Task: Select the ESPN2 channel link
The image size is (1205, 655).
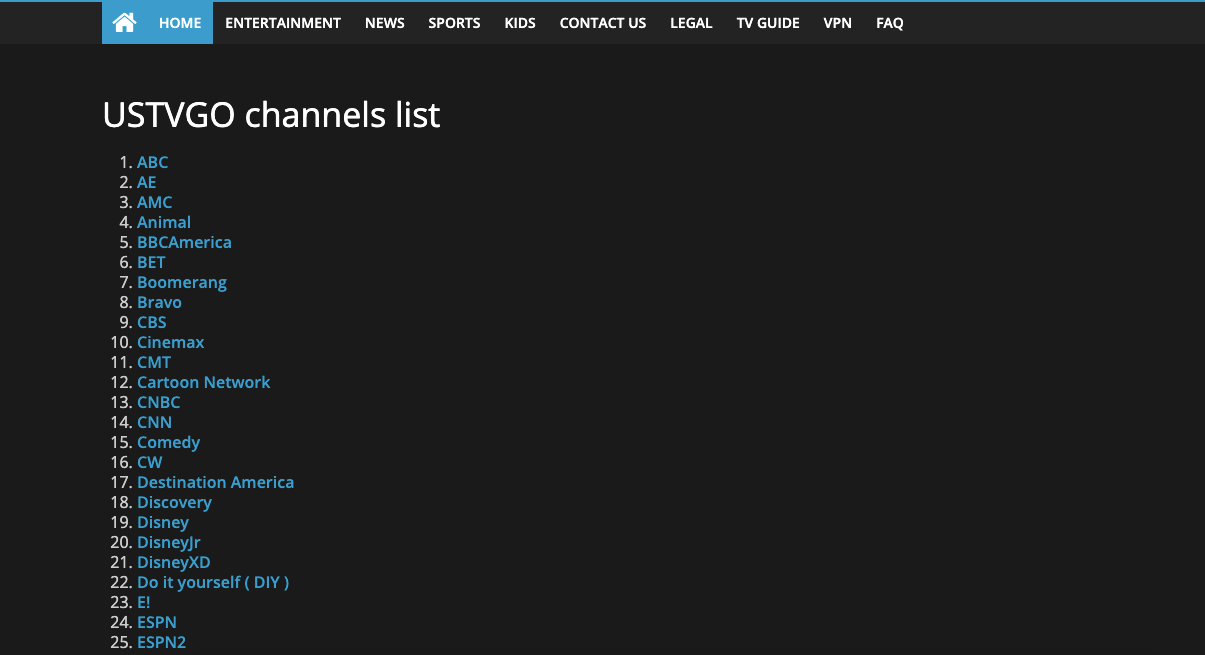Action: (x=162, y=642)
